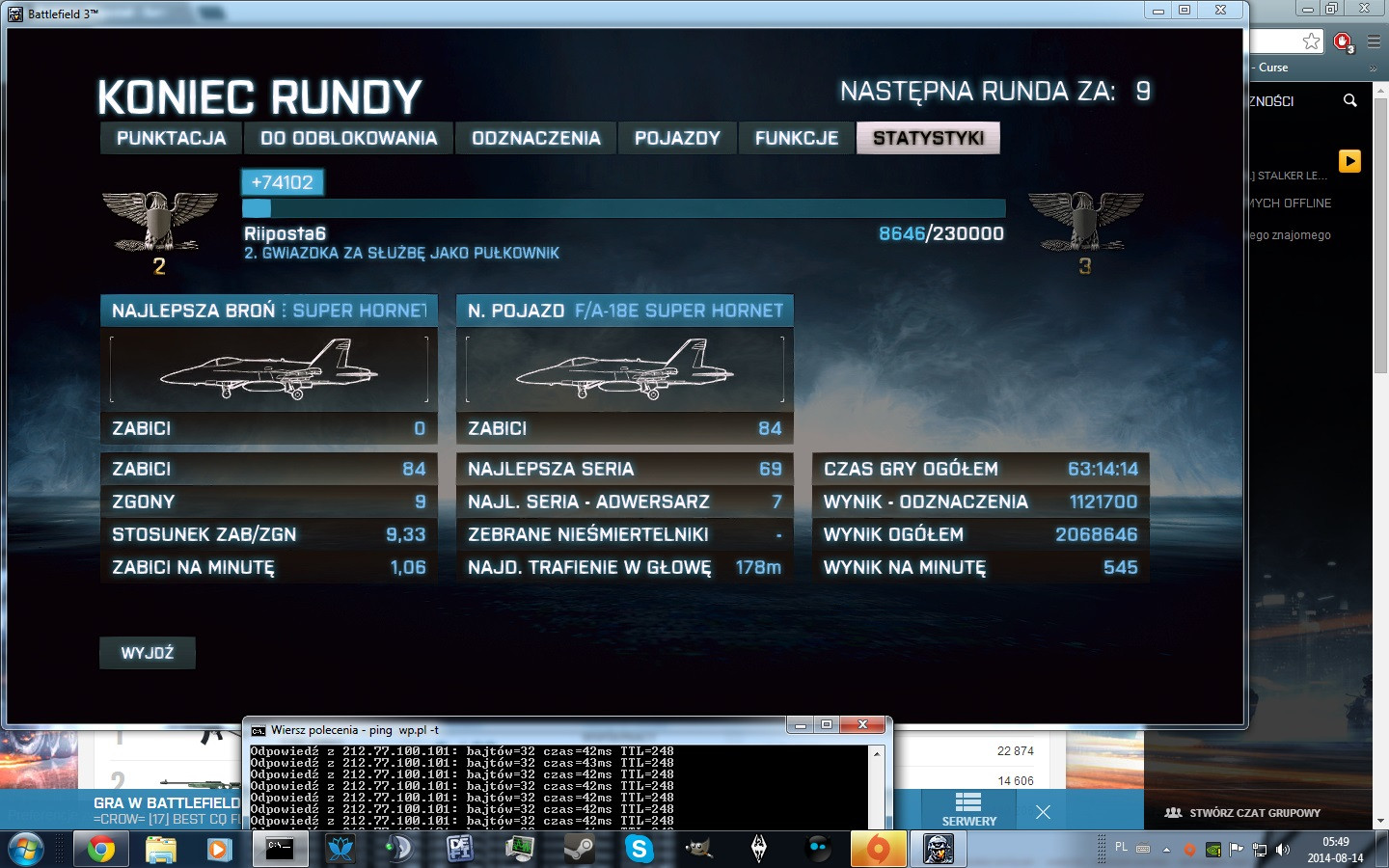The image size is (1389, 868).
Task: Open Google Chrome from the taskbar
Action: [100, 849]
